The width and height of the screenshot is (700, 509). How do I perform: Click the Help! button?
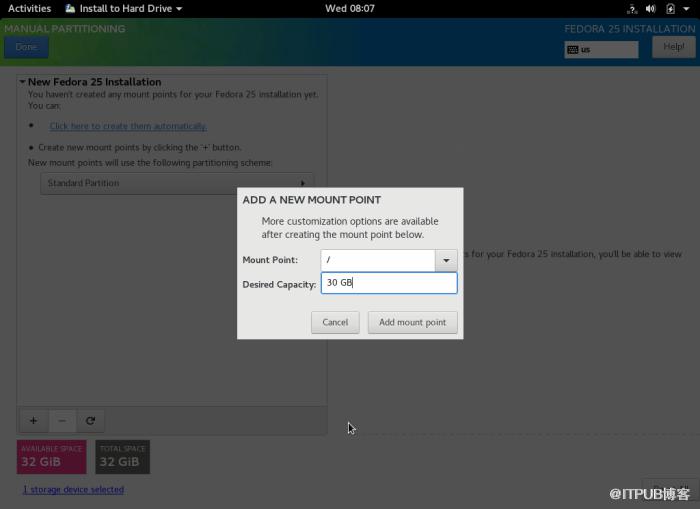[674, 47]
